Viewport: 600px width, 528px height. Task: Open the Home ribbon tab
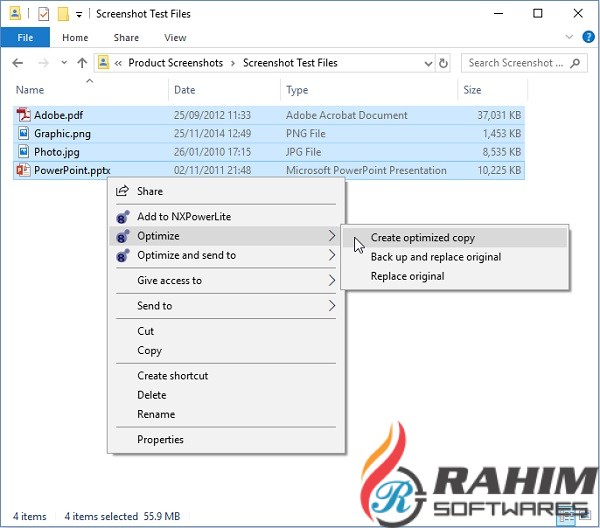[x=75, y=37]
